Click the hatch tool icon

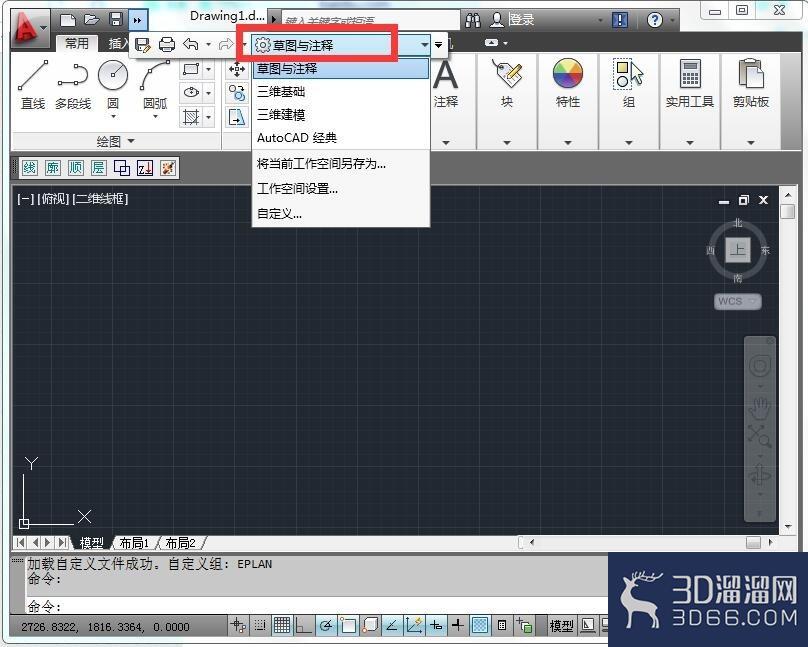point(191,117)
